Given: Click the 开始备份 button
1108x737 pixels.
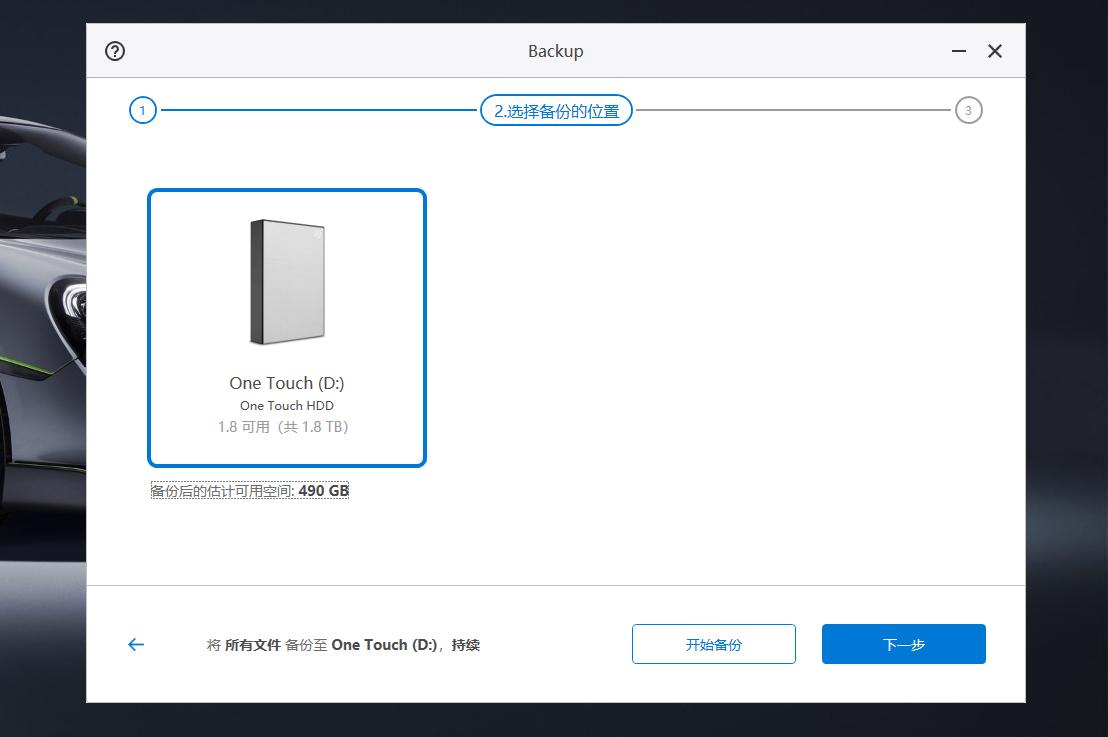Looking at the screenshot, I should (714, 644).
